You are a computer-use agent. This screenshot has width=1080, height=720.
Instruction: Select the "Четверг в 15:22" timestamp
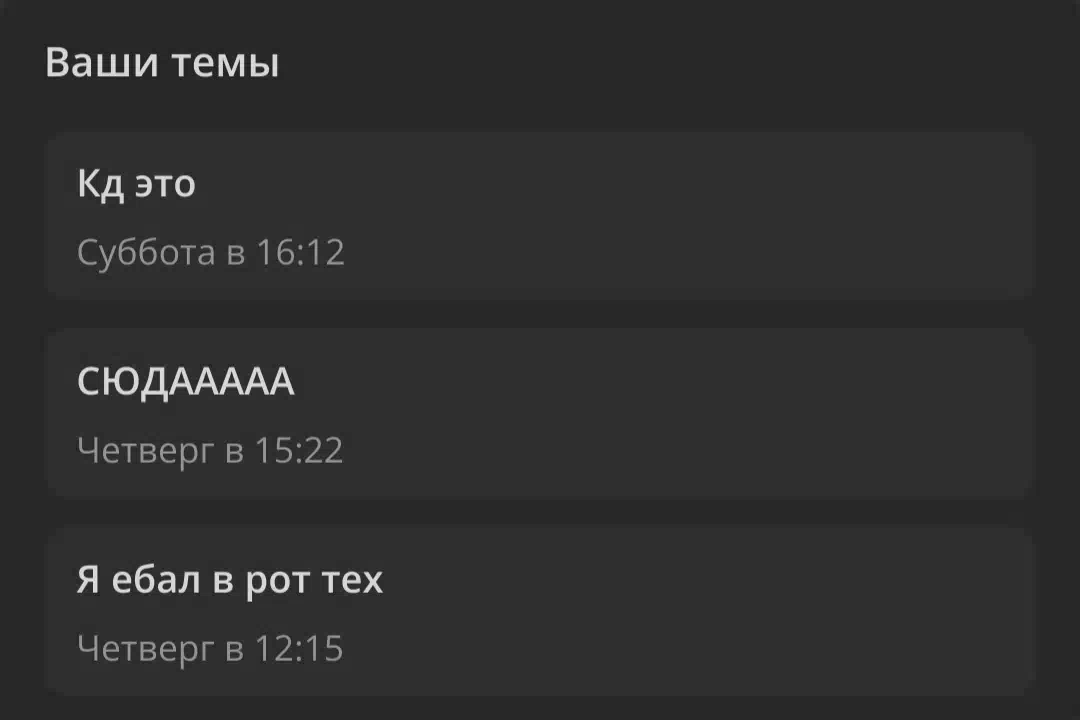point(210,450)
